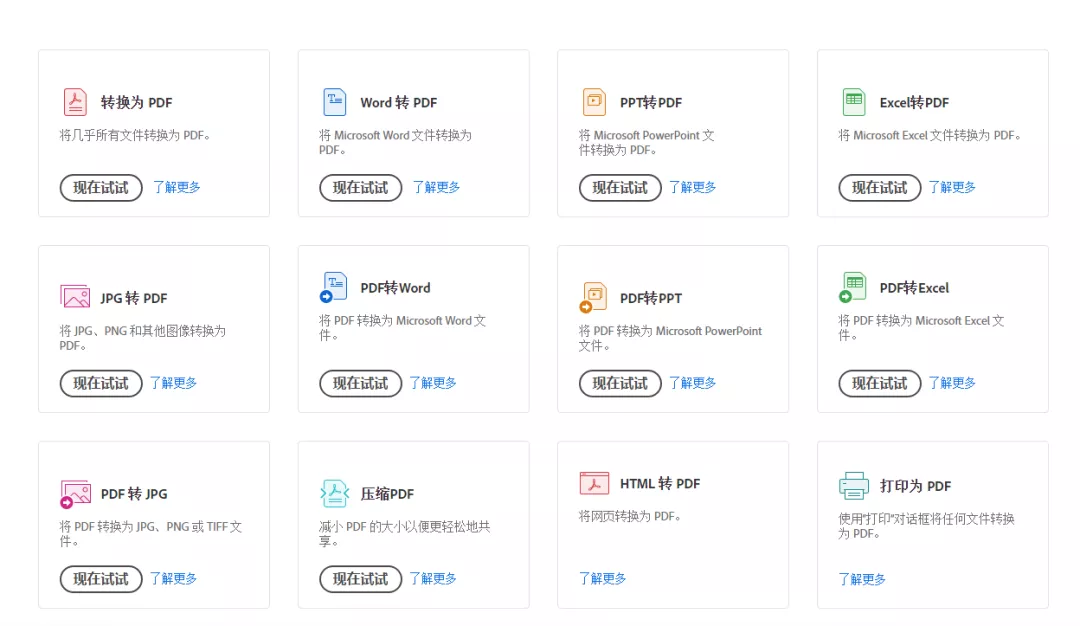Select the PDF 转 JPG icon
This screenshot has height=626, width=1080.
point(75,493)
